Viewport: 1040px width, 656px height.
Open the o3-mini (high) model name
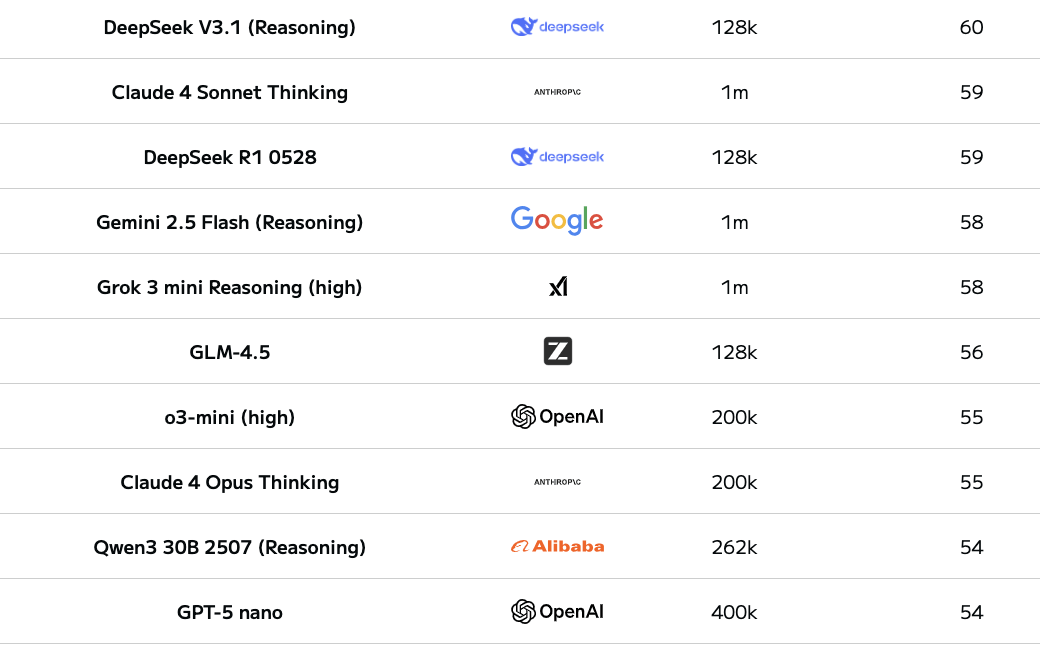click(x=230, y=418)
